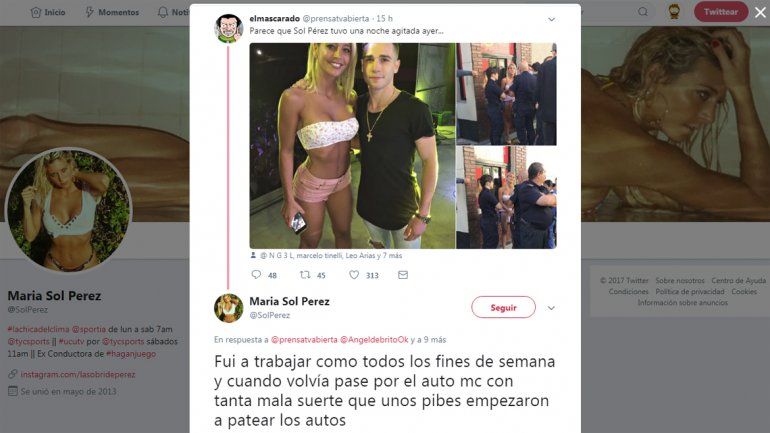Open top-right police photo thumbnail
The height and width of the screenshot is (433, 770).
[506, 94]
